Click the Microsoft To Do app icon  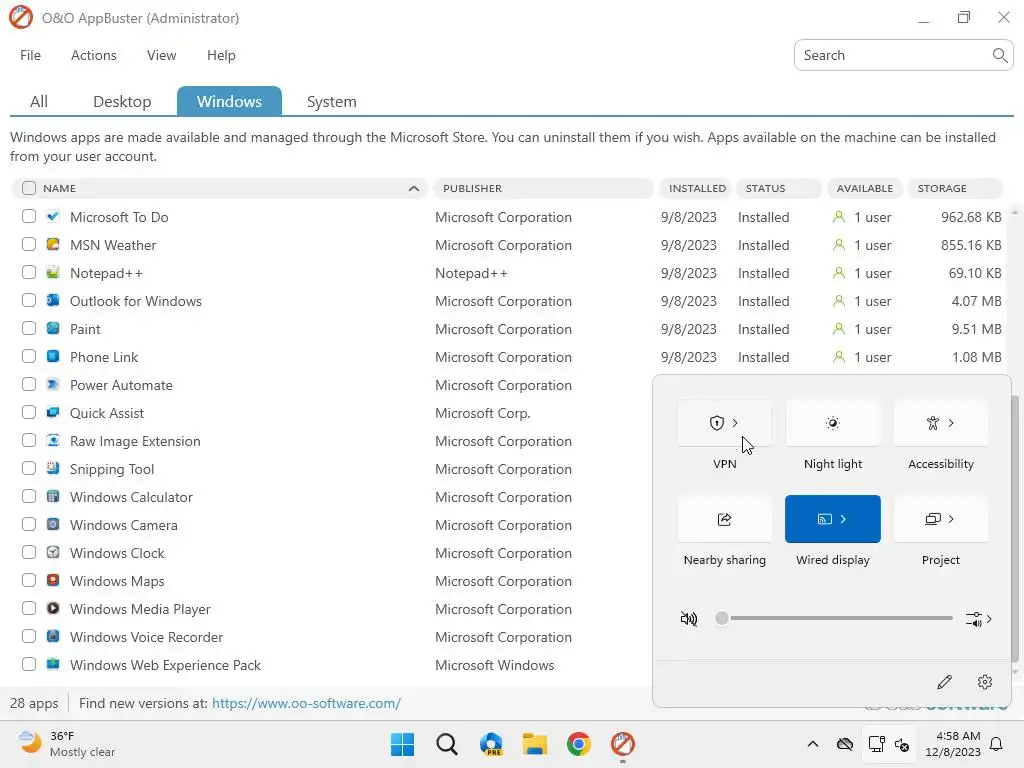coord(53,216)
